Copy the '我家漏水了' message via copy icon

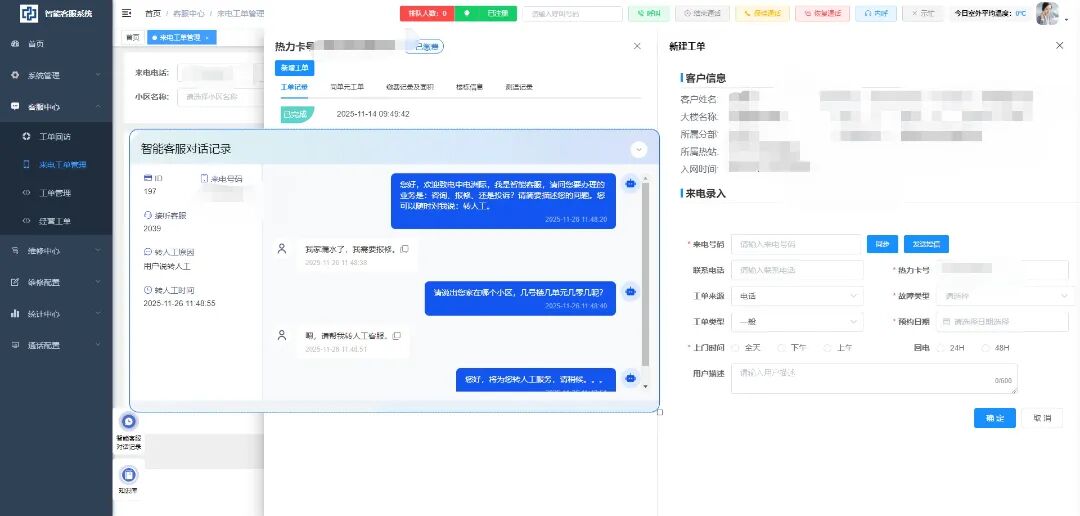[x=404, y=249]
